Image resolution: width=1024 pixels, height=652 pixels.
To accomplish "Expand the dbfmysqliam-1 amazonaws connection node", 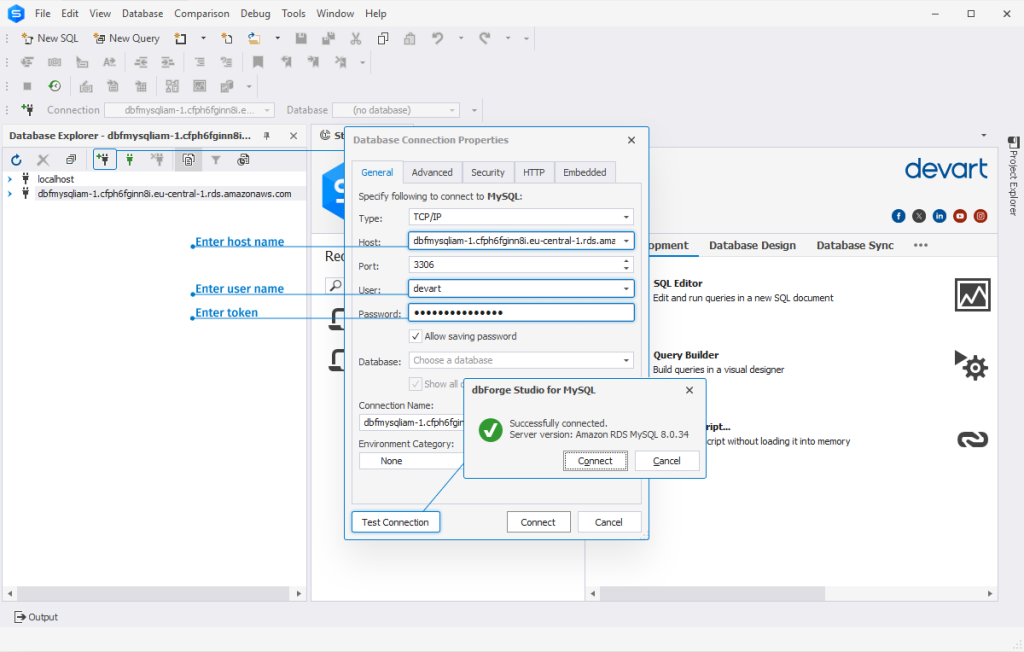I will tap(10, 194).
